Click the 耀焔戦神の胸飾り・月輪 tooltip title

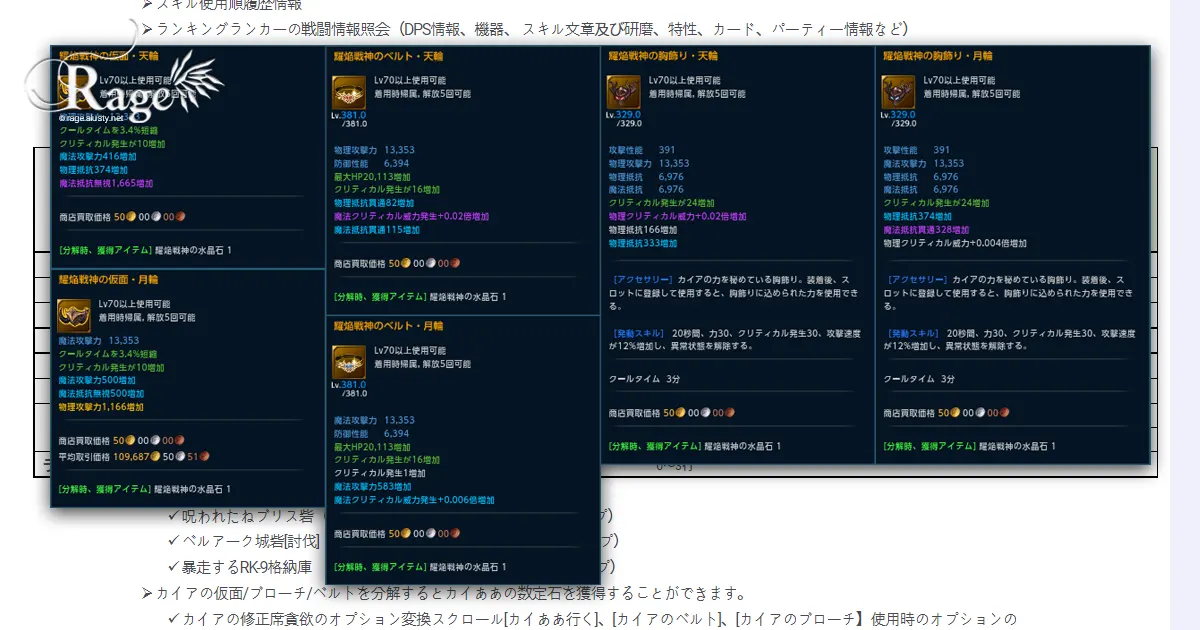[937, 56]
